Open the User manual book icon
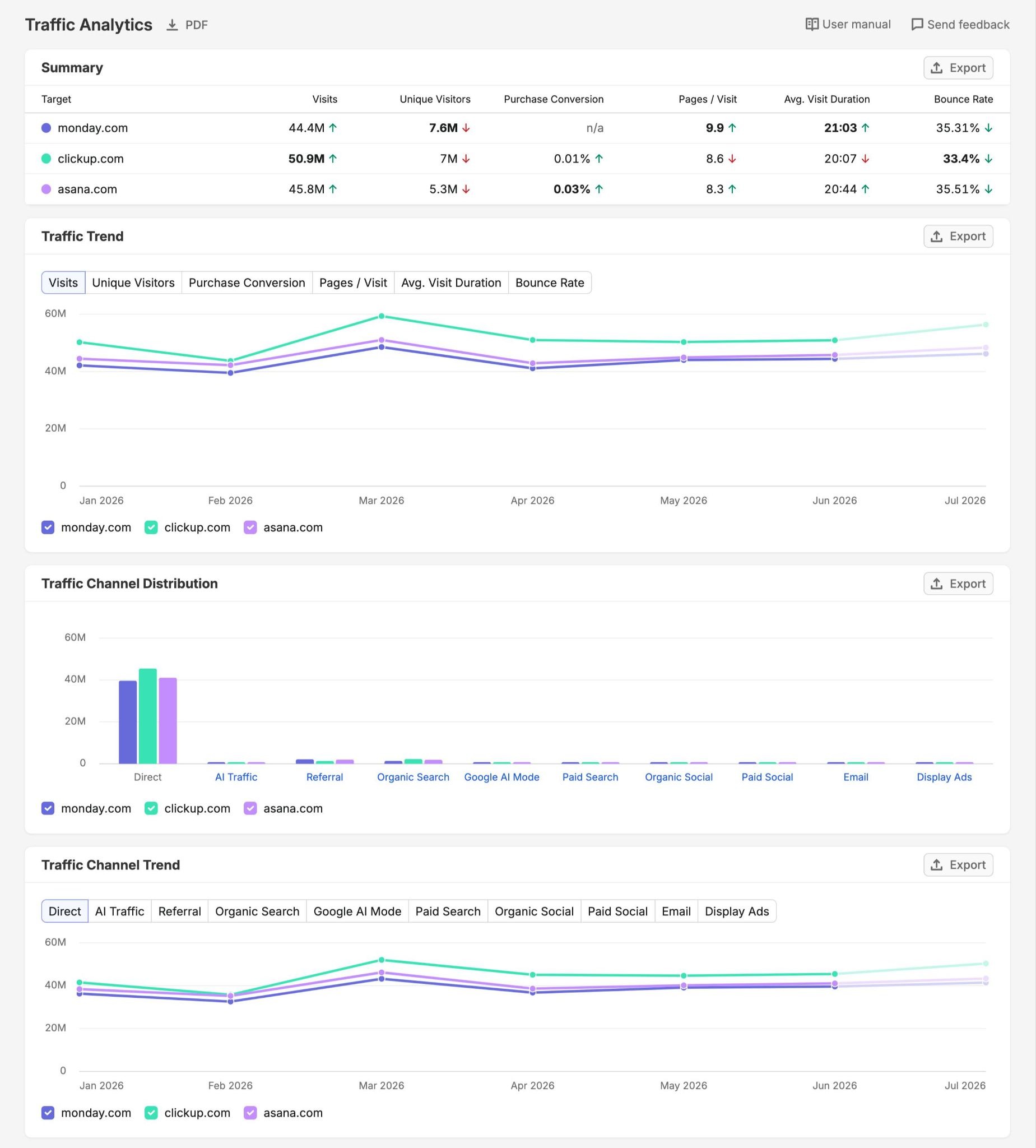1036x1148 pixels. pyautogui.click(x=812, y=24)
